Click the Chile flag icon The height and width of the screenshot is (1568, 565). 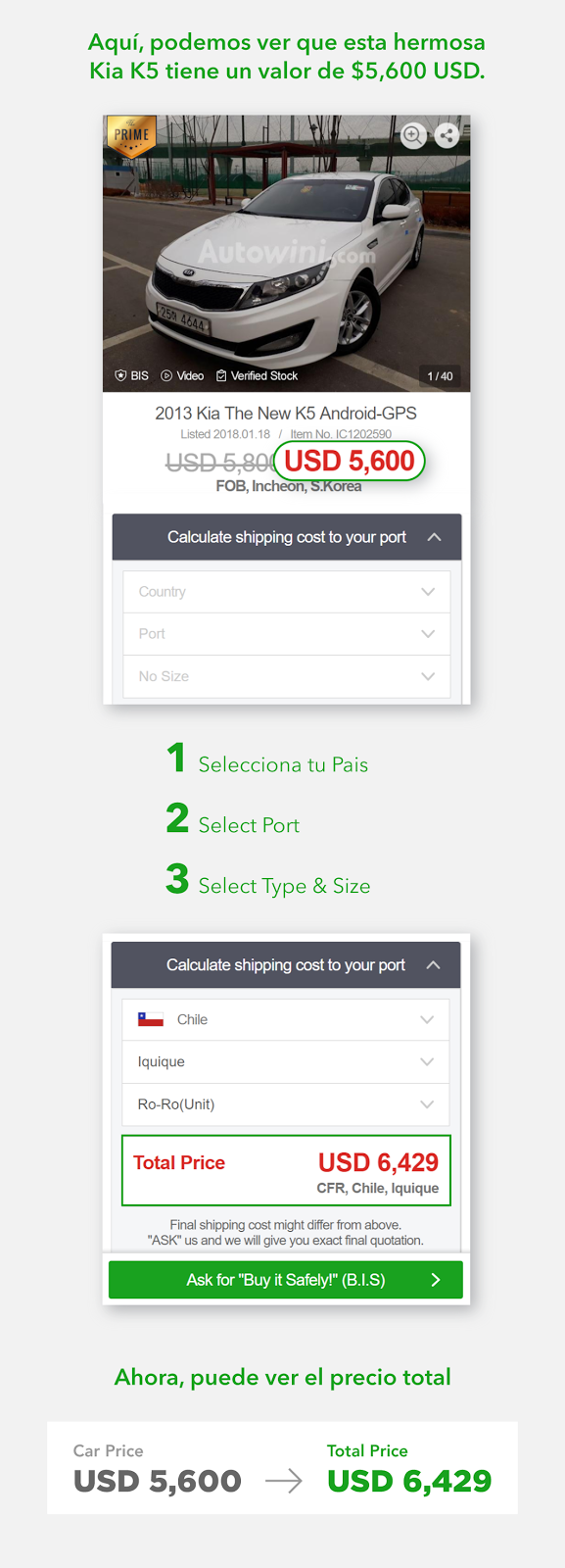pyautogui.click(x=151, y=1019)
